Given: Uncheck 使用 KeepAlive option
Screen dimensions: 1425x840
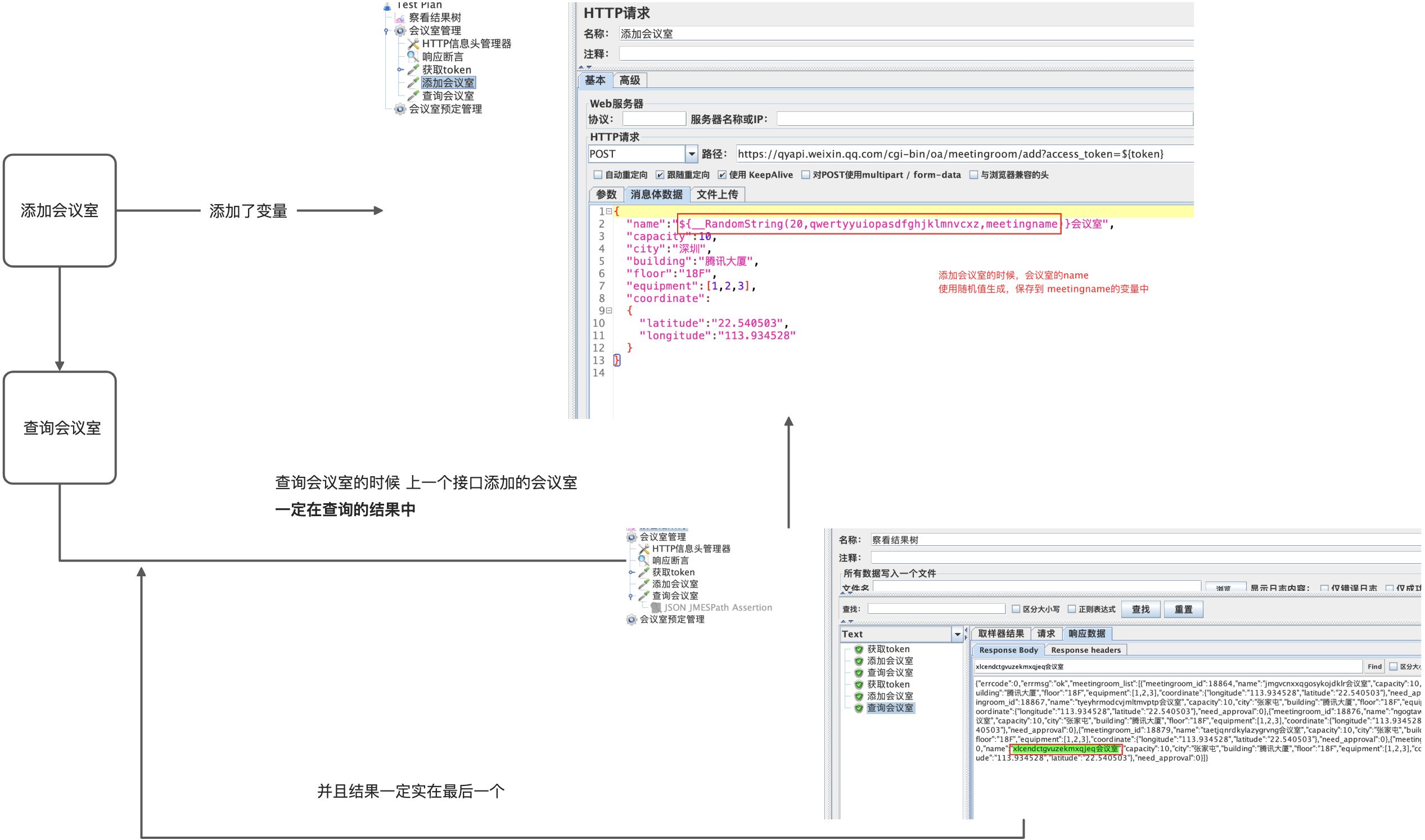Looking at the screenshot, I should (724, 175).
